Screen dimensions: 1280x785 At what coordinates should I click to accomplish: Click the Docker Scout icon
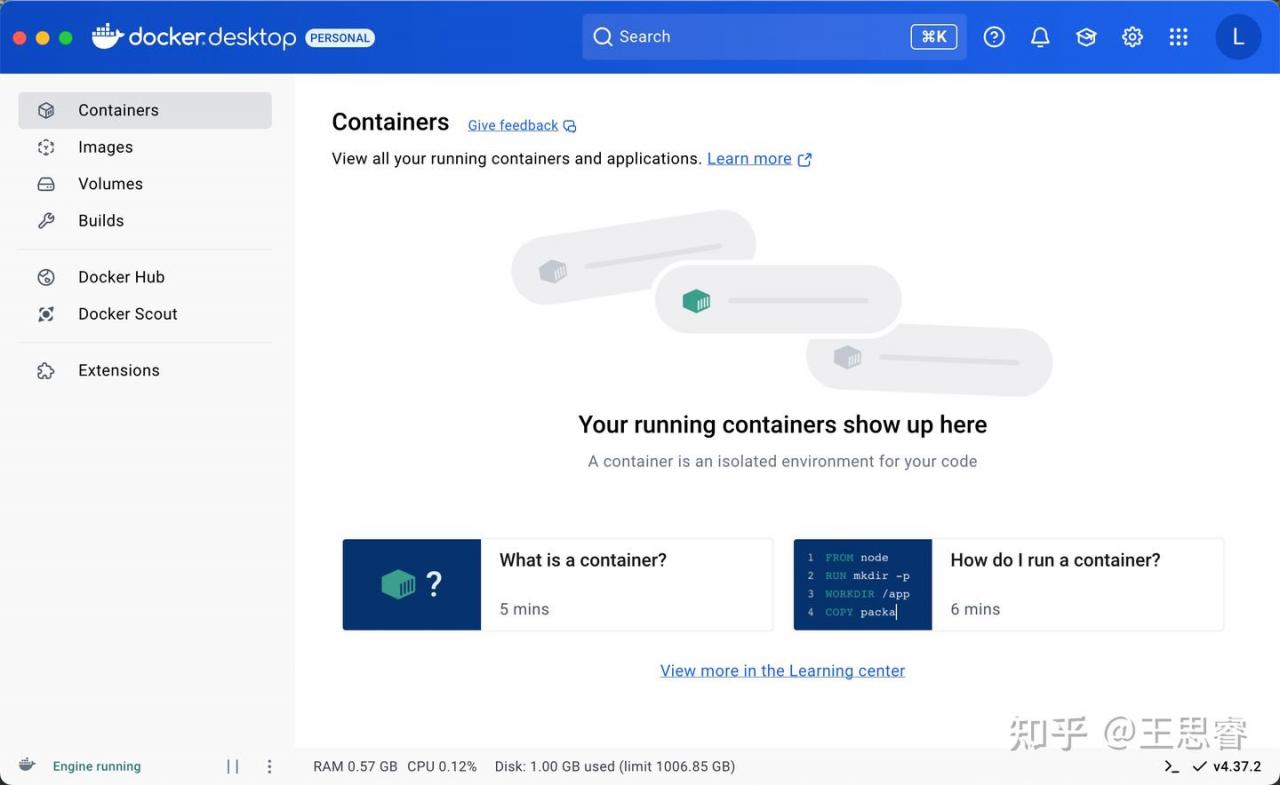(46, 314)
